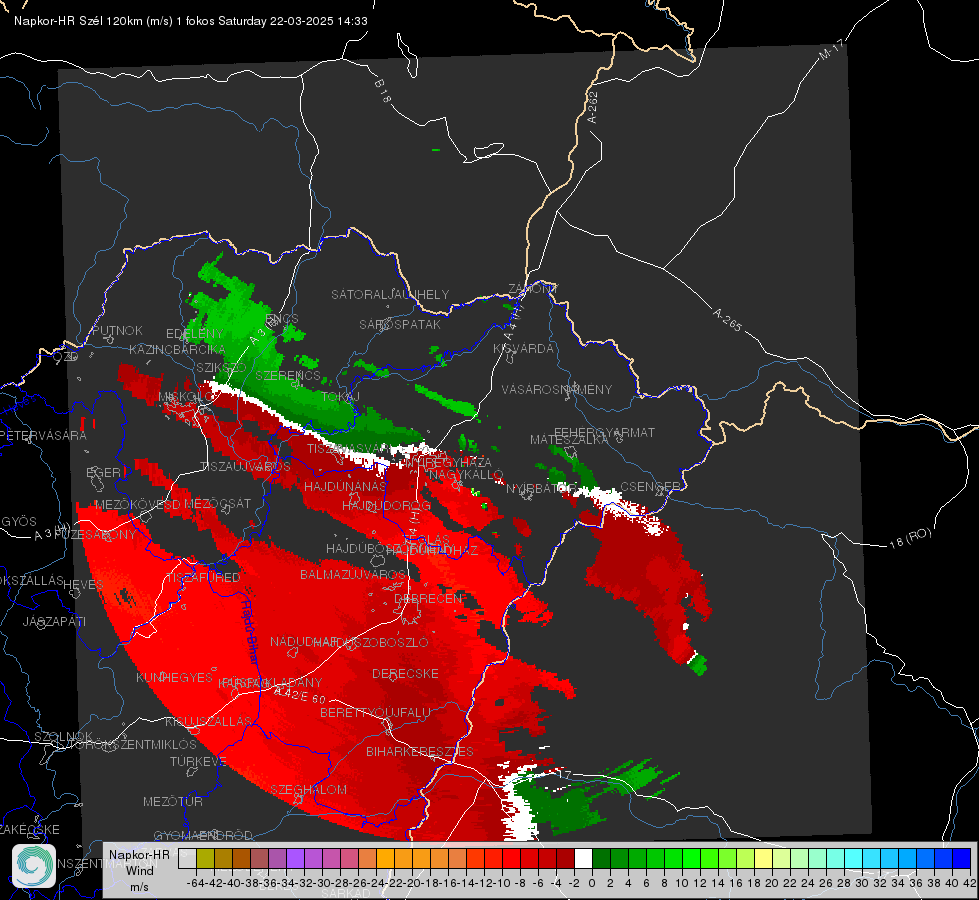Click the DEBRECEN city label
979x900 pixels.
tap(428, 598)
